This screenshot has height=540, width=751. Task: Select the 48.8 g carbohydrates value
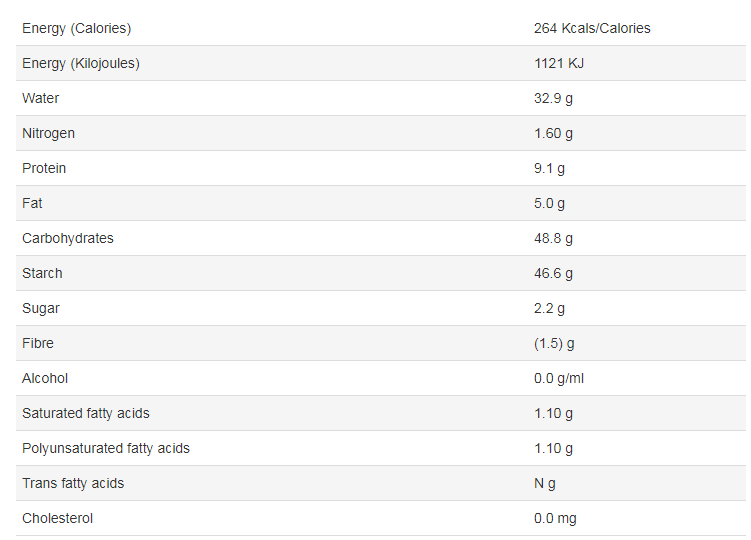point(553,238)
